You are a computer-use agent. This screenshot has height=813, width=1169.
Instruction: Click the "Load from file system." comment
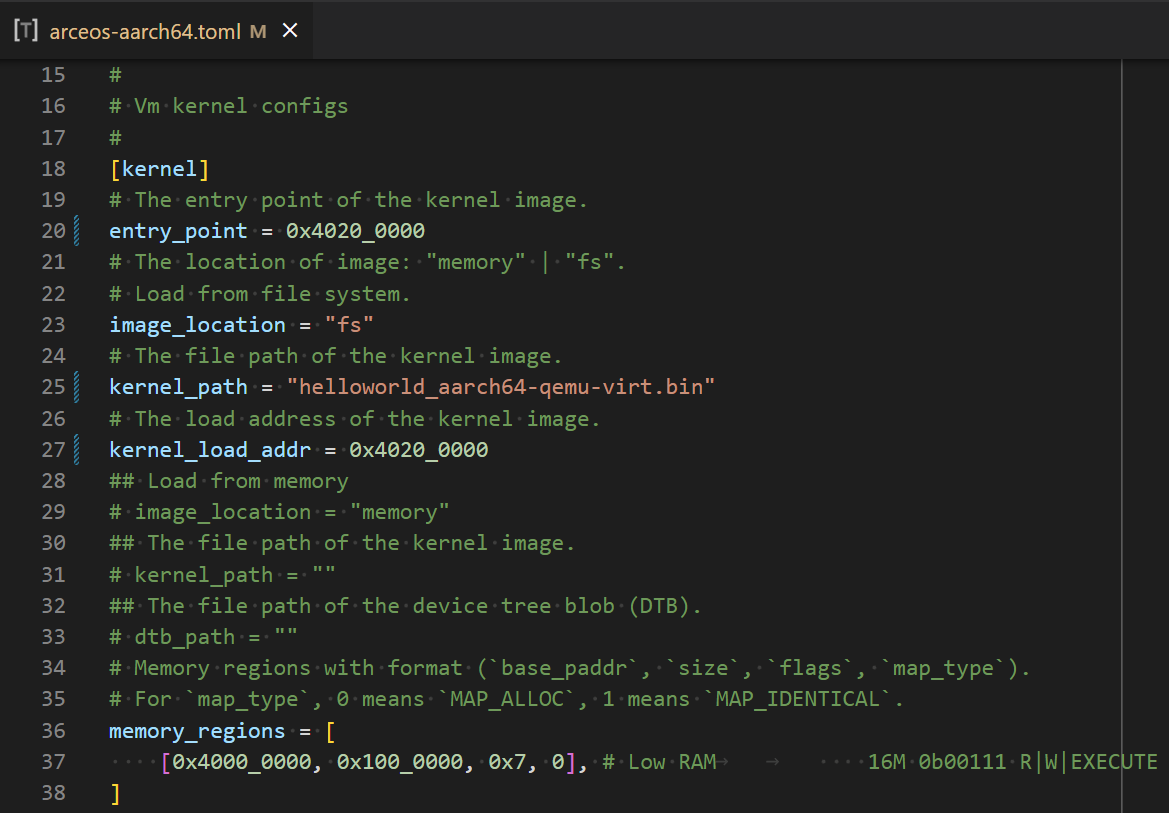pyautogui.click(x=260, y=294)
